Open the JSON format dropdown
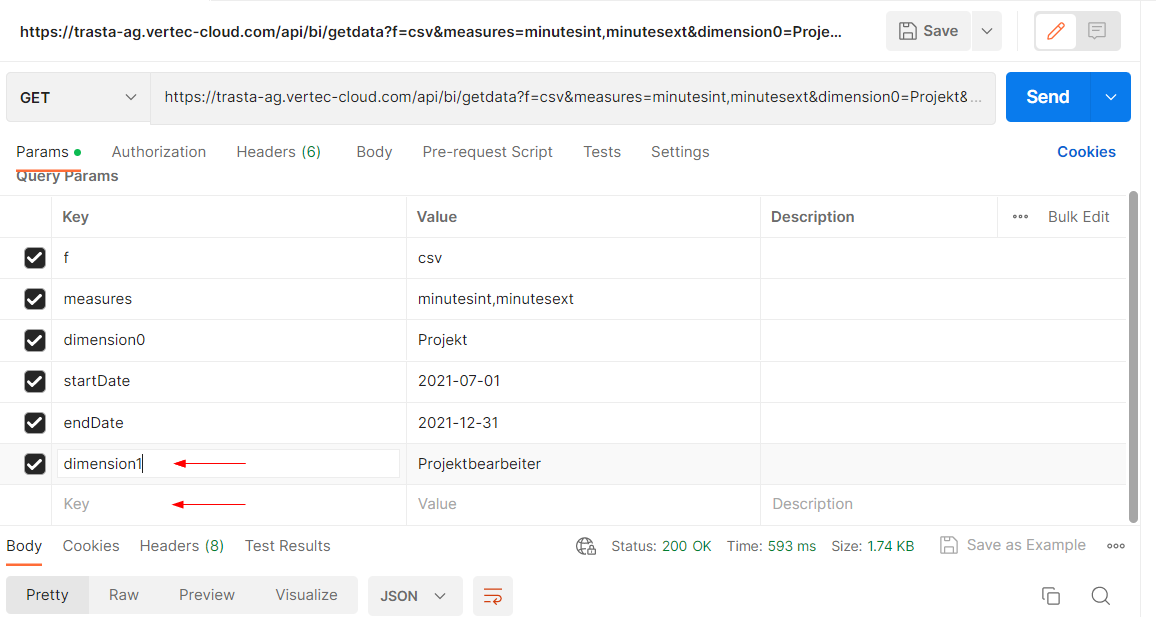 coord(414,596)
